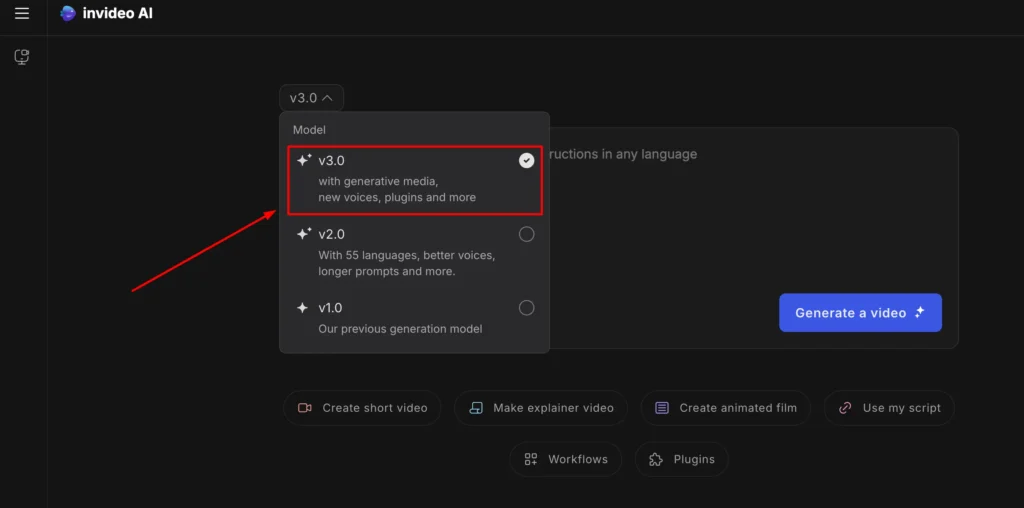Open the monitor icon in left sidebar

[22, 57]
